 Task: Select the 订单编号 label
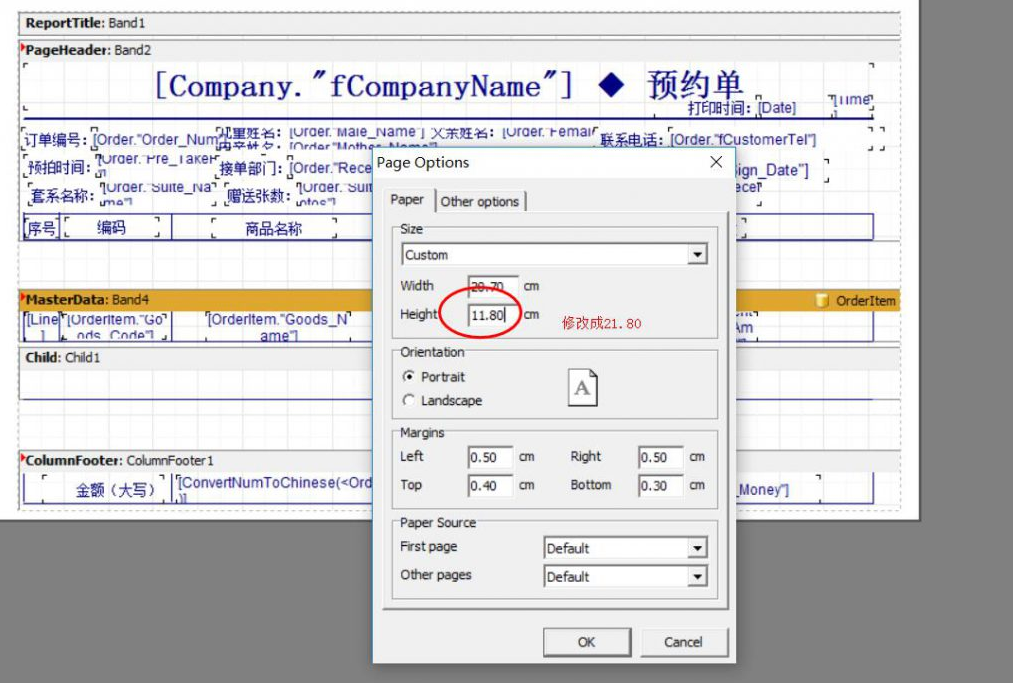point(56,140)
